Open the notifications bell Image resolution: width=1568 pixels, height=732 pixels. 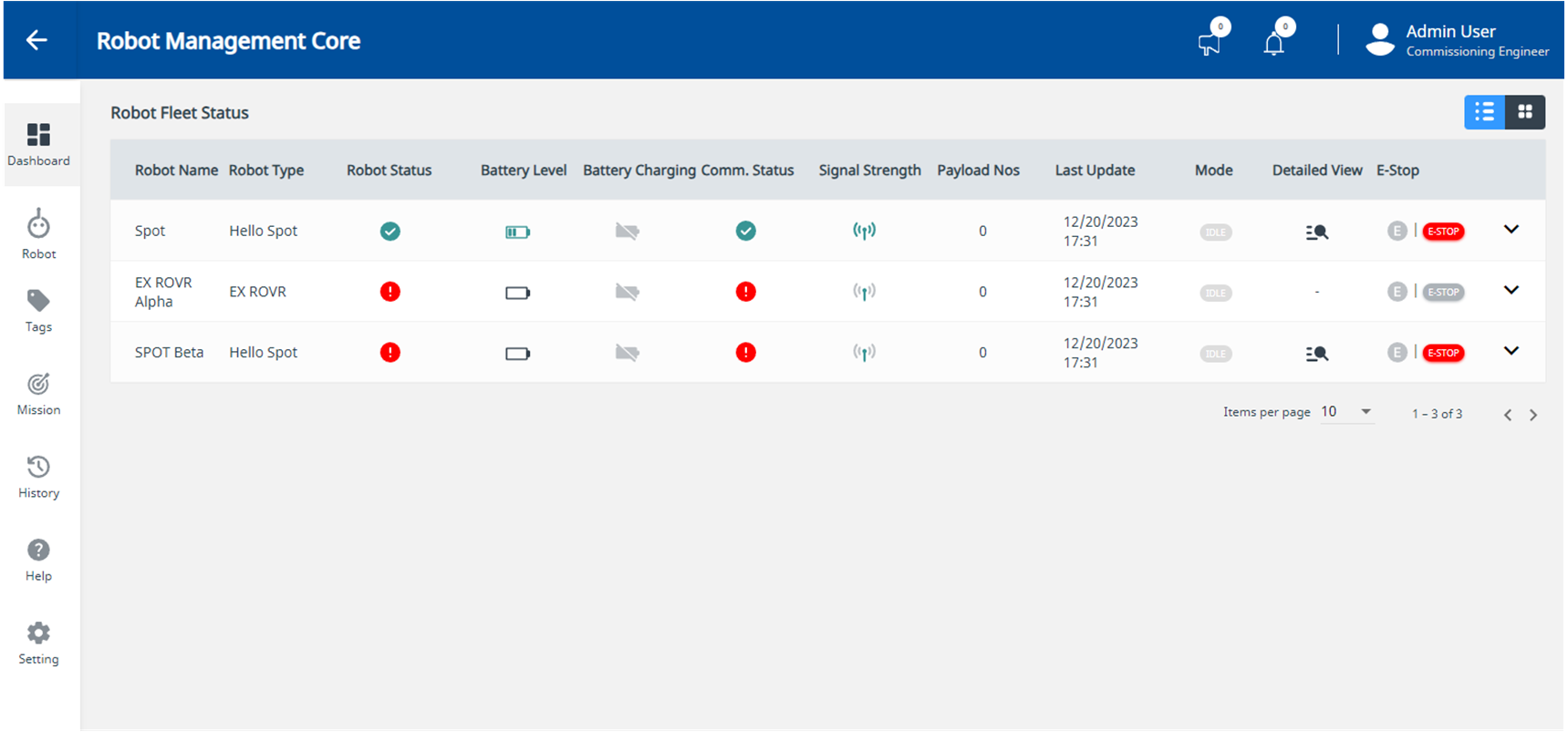pyautogui.click(x=1273, y=43)
